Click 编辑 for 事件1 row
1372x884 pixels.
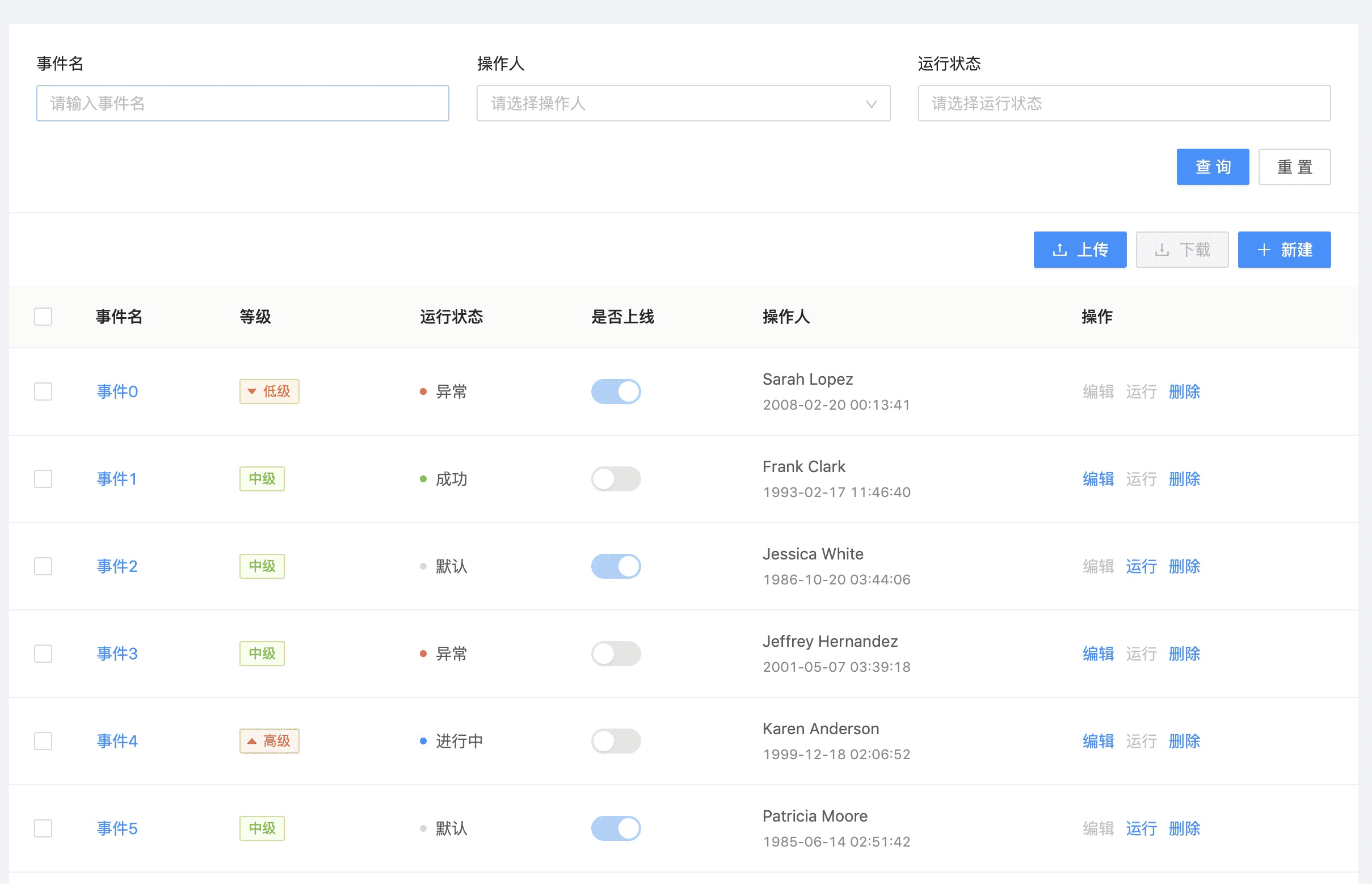coord(1098,479)
